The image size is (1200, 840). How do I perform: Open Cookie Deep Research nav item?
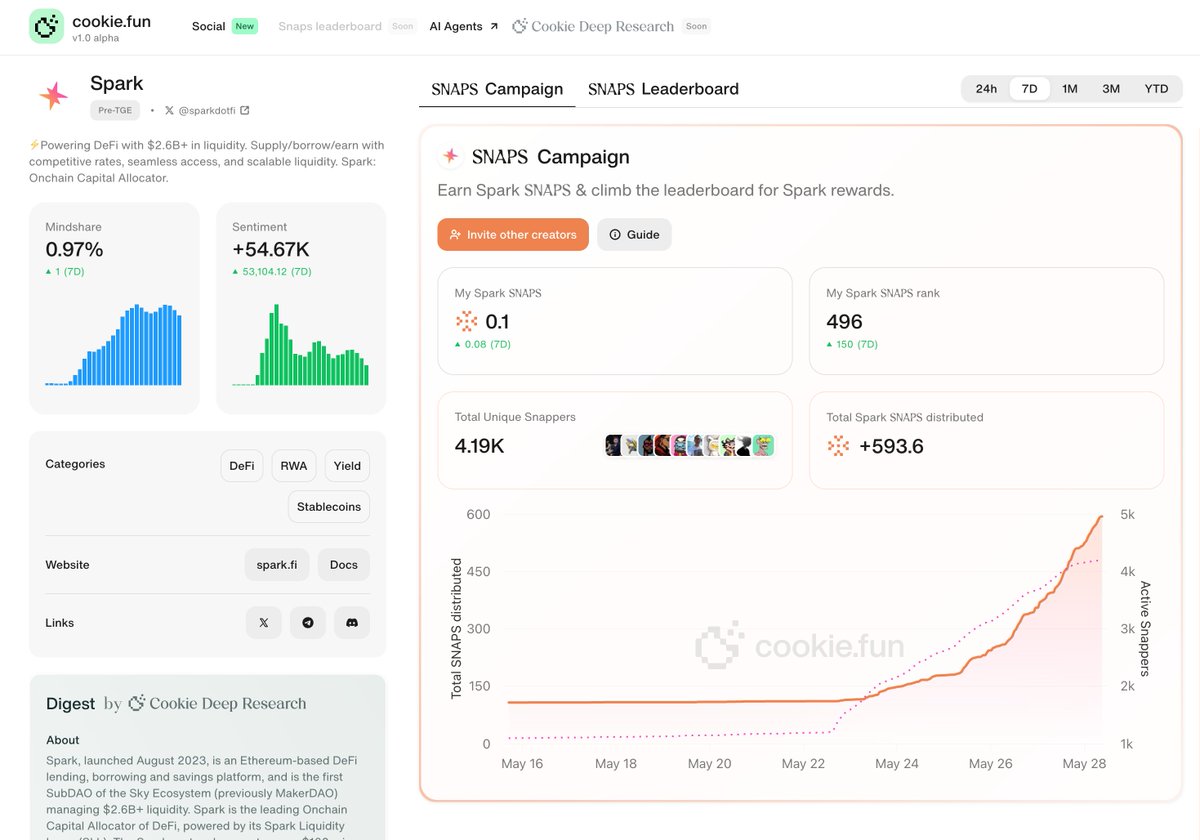point(593,27)
